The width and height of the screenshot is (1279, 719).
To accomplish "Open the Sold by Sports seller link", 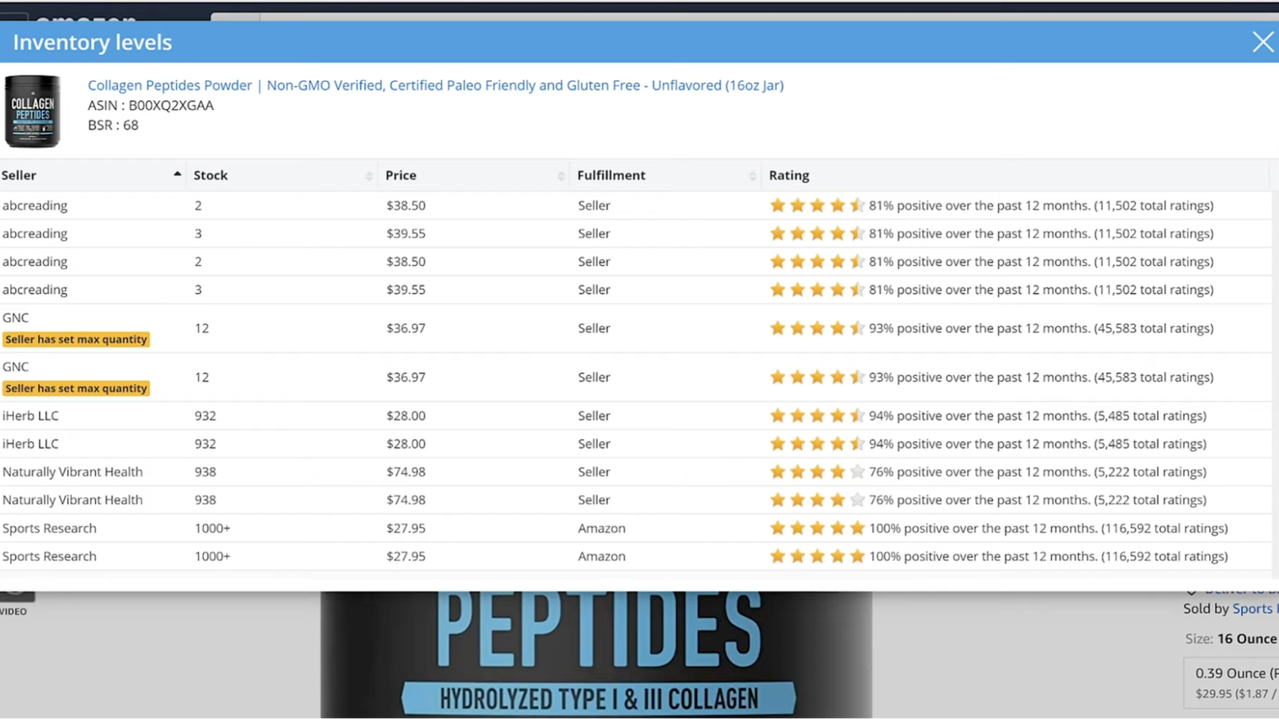I will point(1252,608).
